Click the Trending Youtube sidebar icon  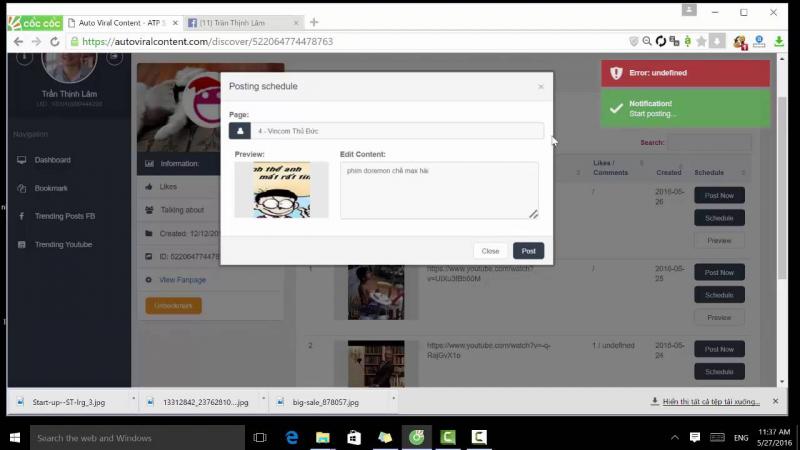coord(21,244)
